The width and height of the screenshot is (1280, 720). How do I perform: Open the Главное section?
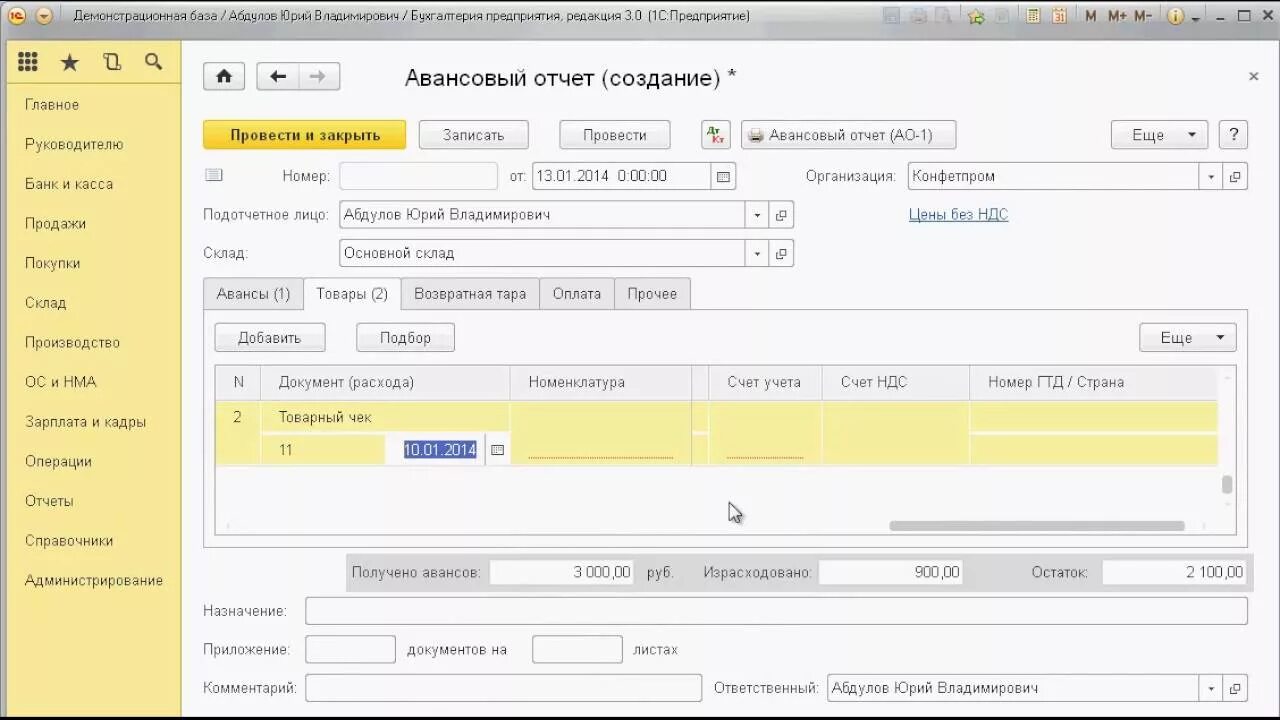pyautogui.click(x=52, y=105)
